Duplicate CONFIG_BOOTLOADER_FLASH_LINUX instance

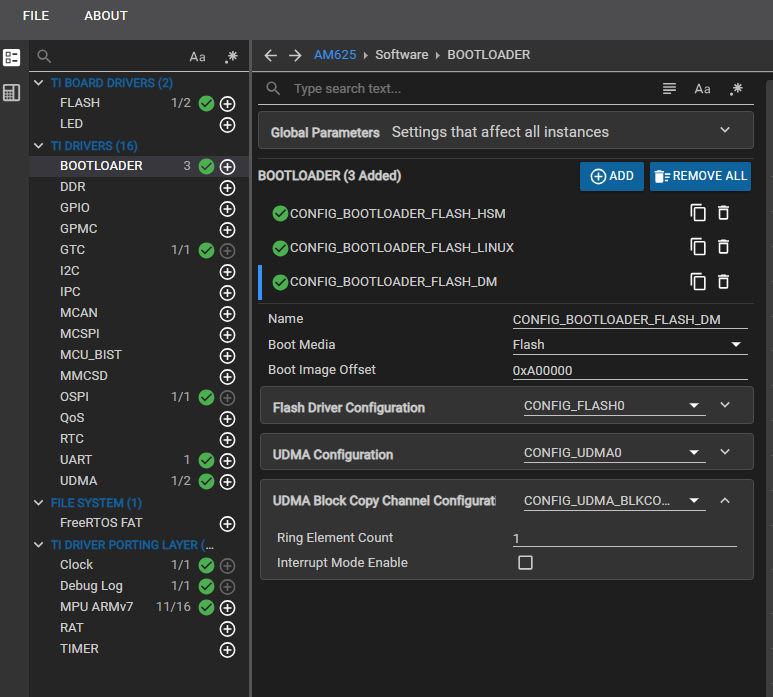click(698, 247)
